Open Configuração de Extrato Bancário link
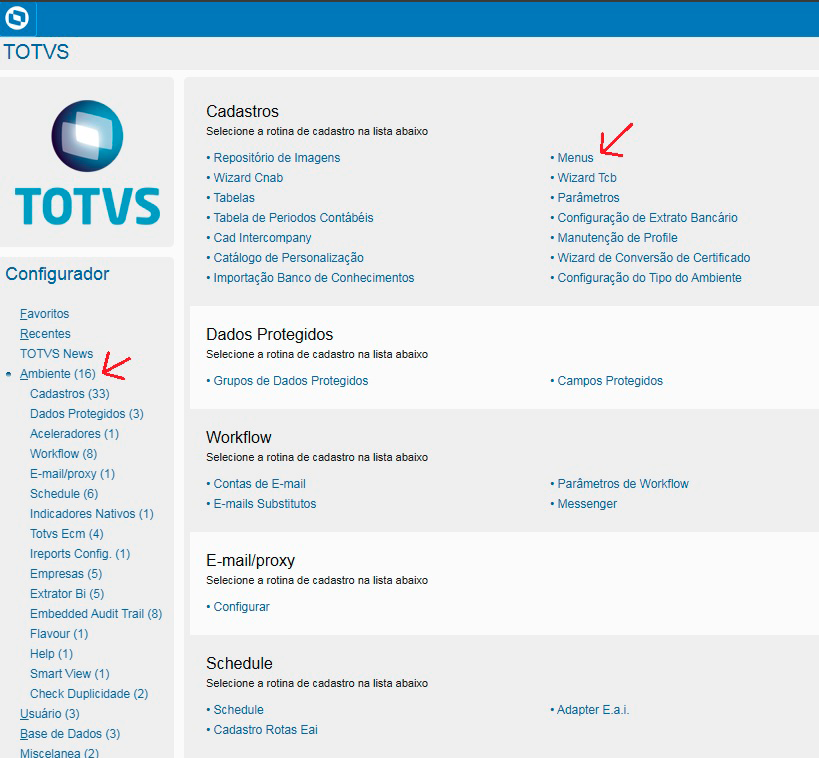This screenshot has height=758, width=819. click(647, 218)
